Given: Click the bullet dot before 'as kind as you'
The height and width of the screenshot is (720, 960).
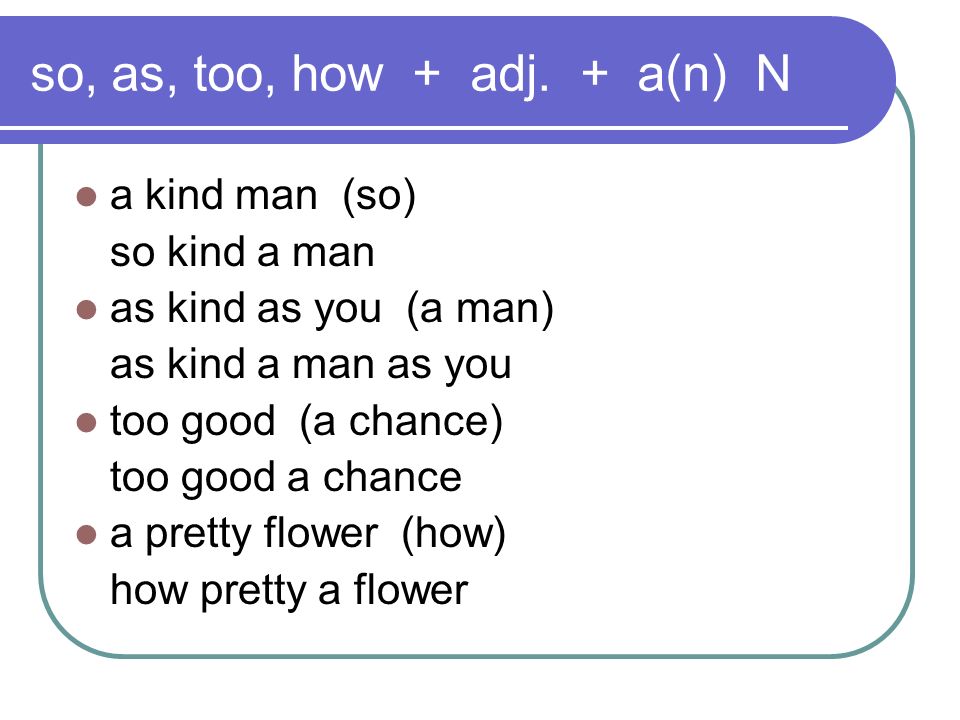Looking at the screenshot, I should point(86,310).
